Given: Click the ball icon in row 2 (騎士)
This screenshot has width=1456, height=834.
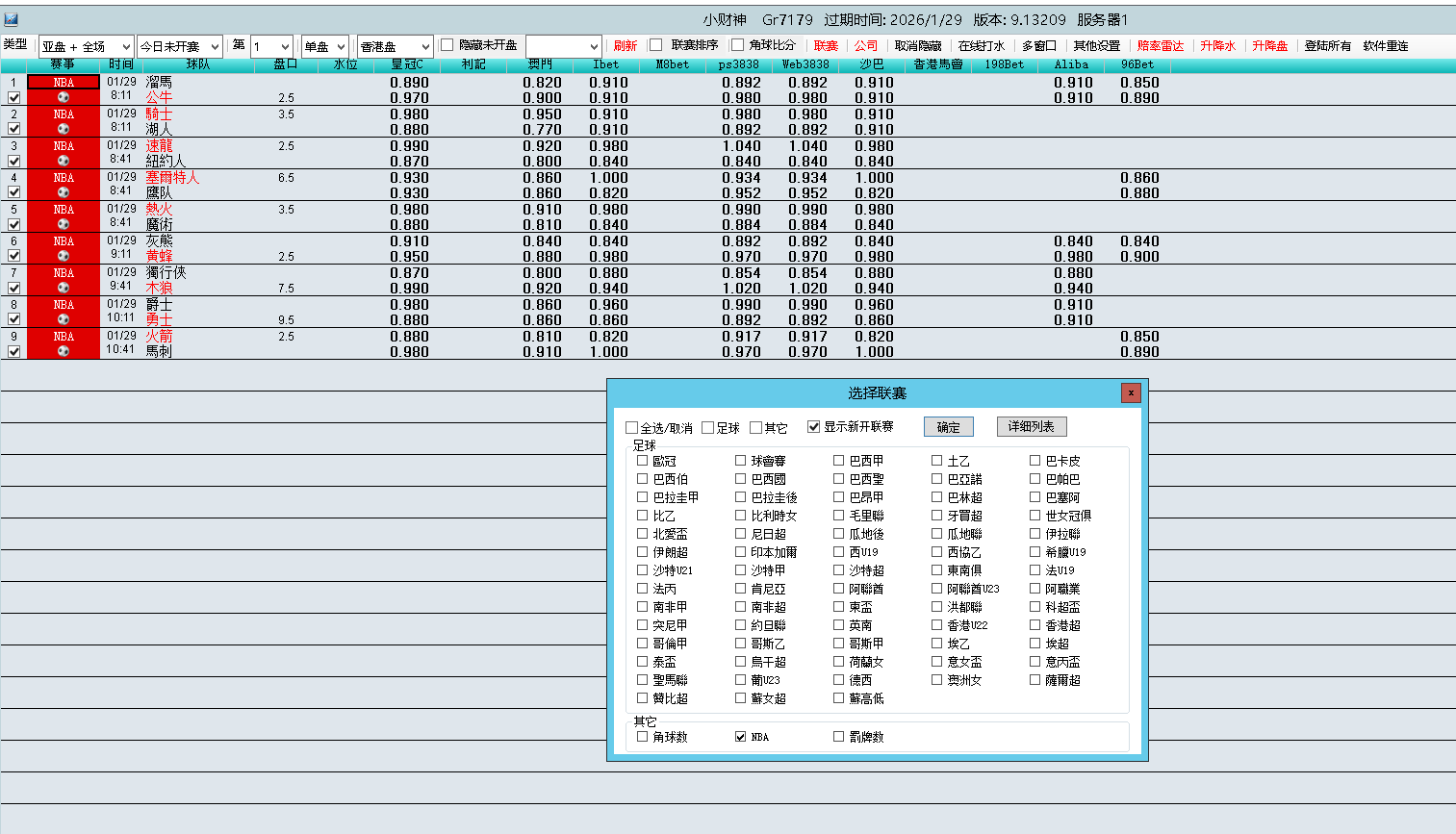Looking at the screenshot, I should pyautogui.click(x=64, y=129).
